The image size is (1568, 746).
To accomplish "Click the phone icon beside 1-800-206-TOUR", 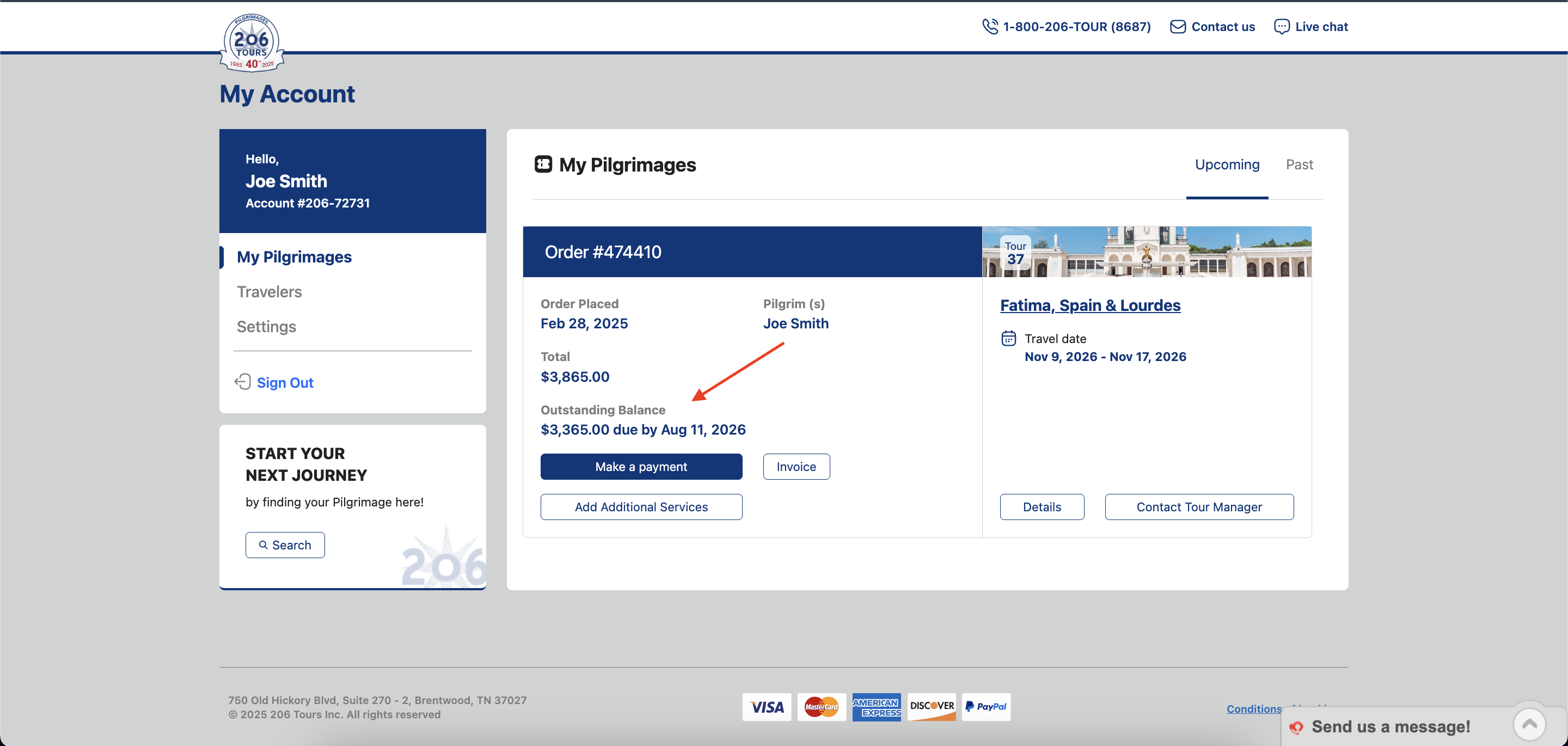I will point(990,27).
